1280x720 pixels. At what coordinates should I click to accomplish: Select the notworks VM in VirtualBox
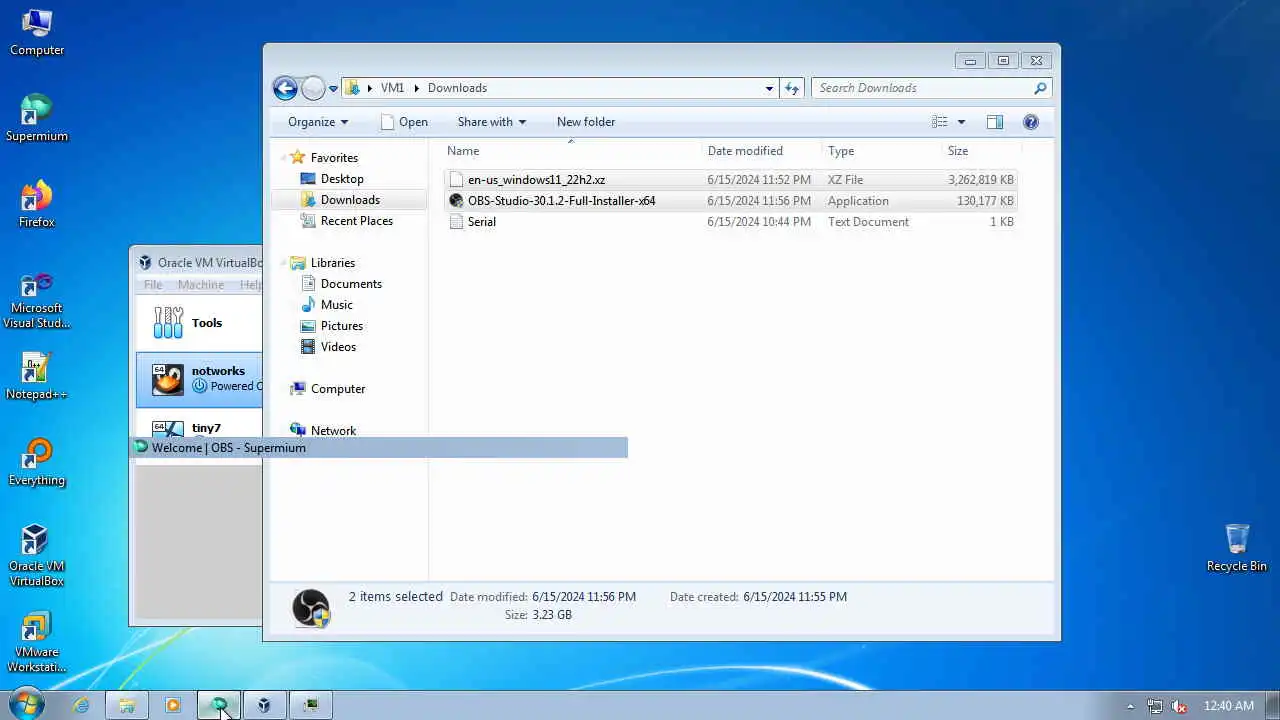click(199, 379)
